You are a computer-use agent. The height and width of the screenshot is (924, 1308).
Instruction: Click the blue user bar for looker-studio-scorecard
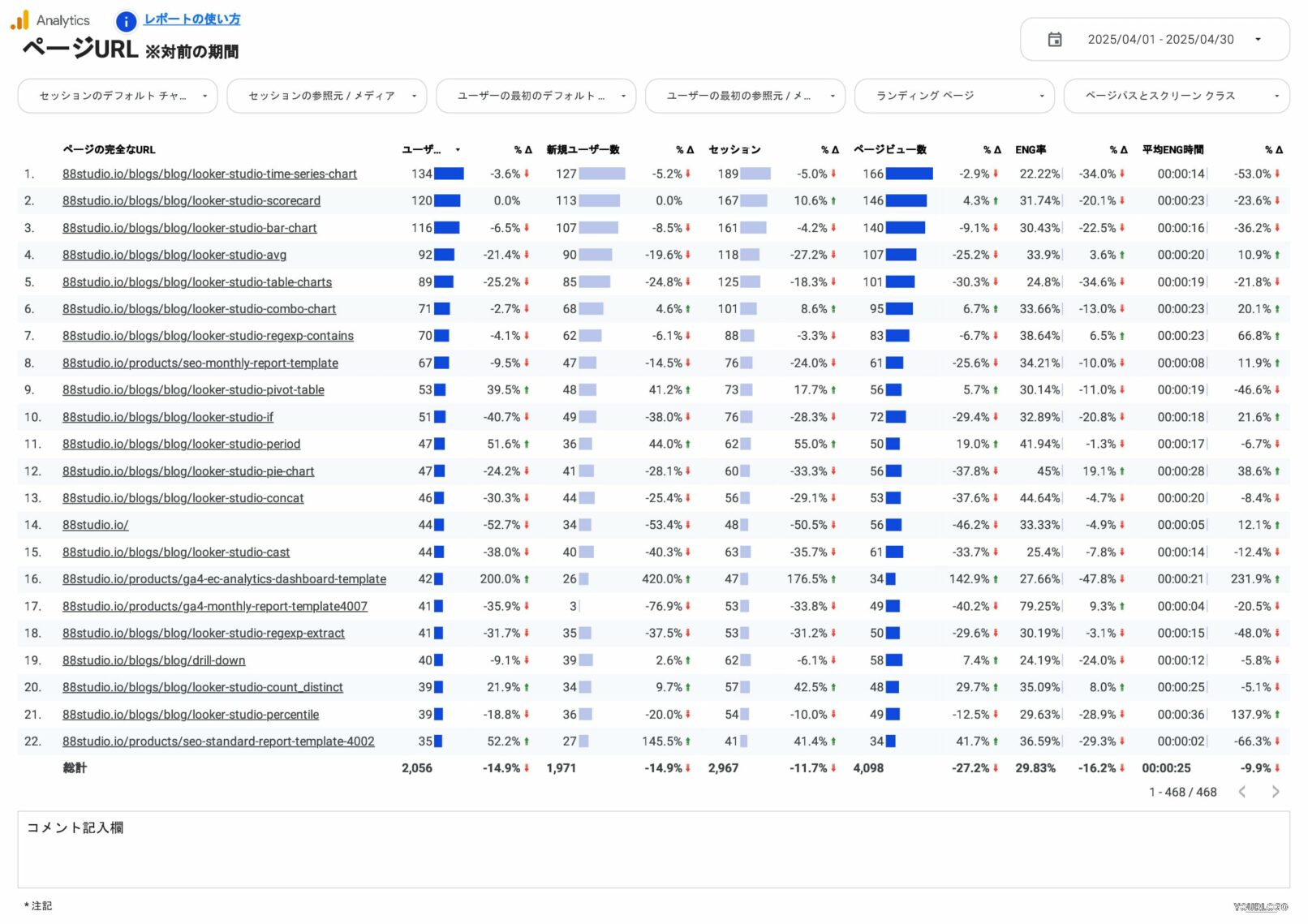click(447, 200)
